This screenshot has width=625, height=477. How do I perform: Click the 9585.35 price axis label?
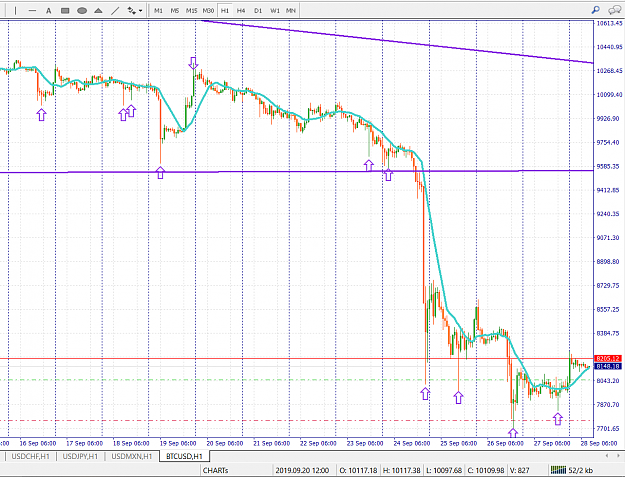[x=609, y=166]
